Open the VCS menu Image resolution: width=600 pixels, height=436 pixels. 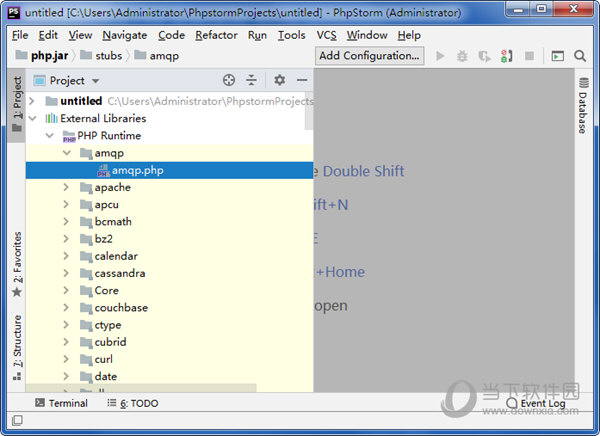point(326,35)
